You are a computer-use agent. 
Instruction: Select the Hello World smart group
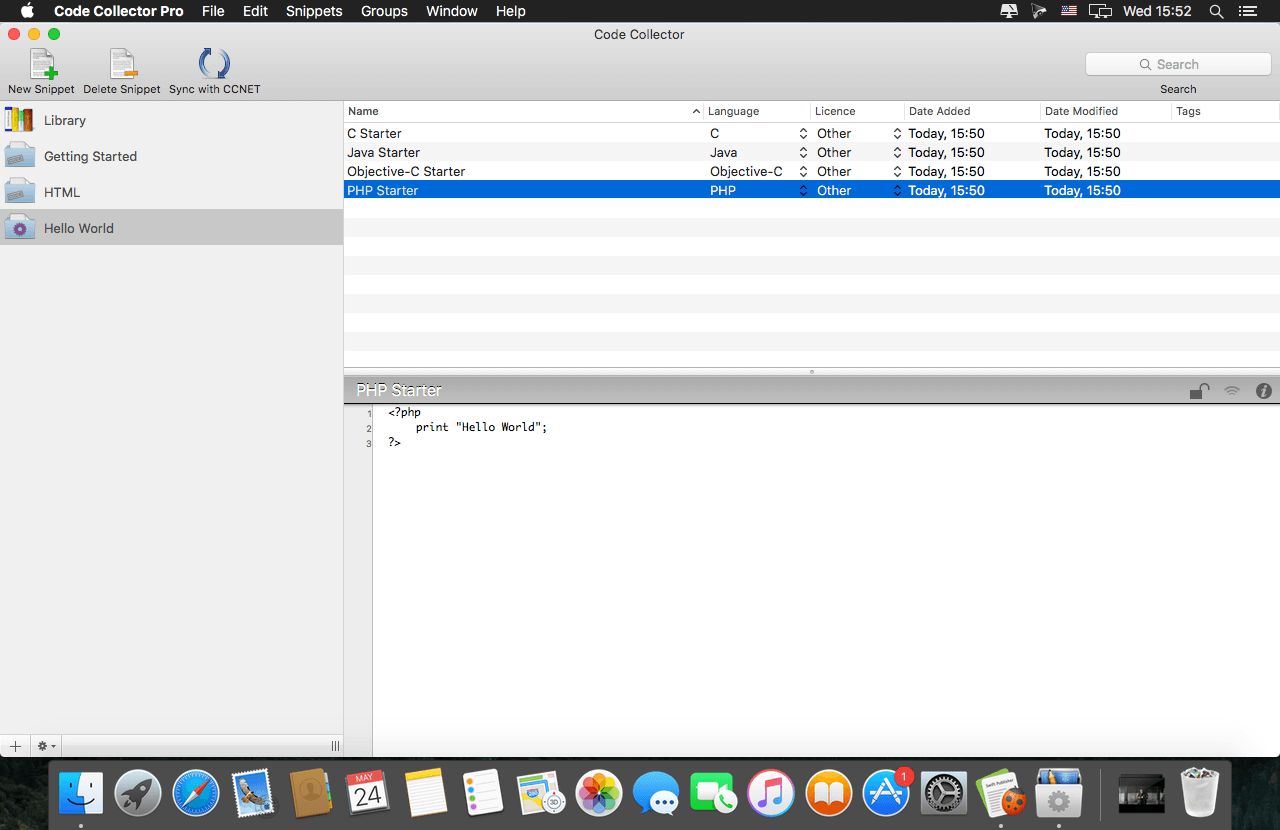point(171,228)
